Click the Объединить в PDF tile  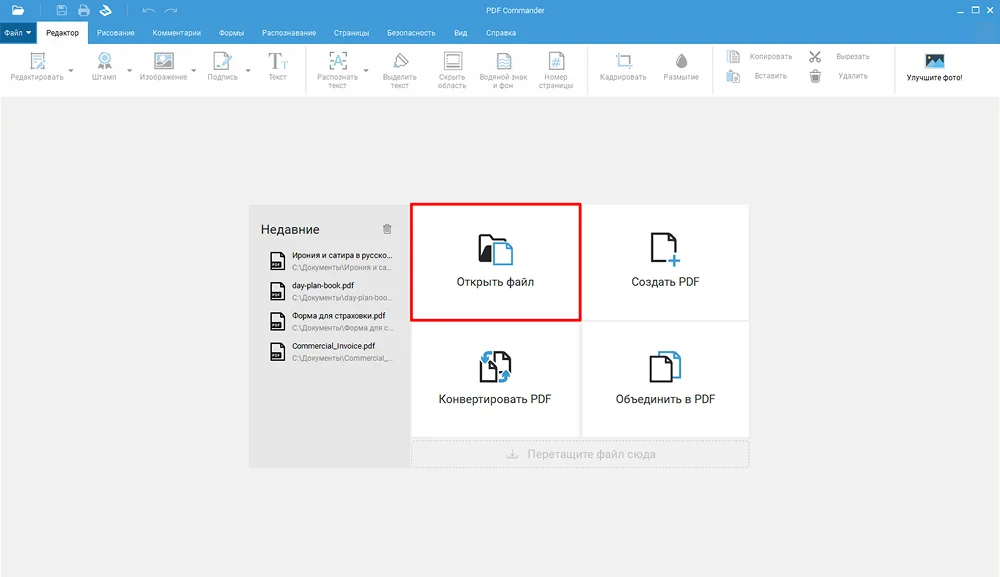pos(665,379)
